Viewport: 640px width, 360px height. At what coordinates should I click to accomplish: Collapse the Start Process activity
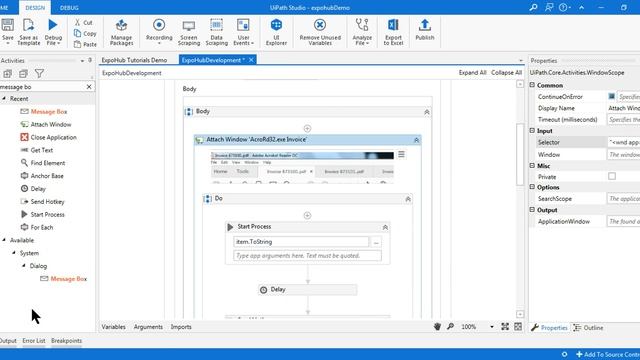tap(385, 227)
